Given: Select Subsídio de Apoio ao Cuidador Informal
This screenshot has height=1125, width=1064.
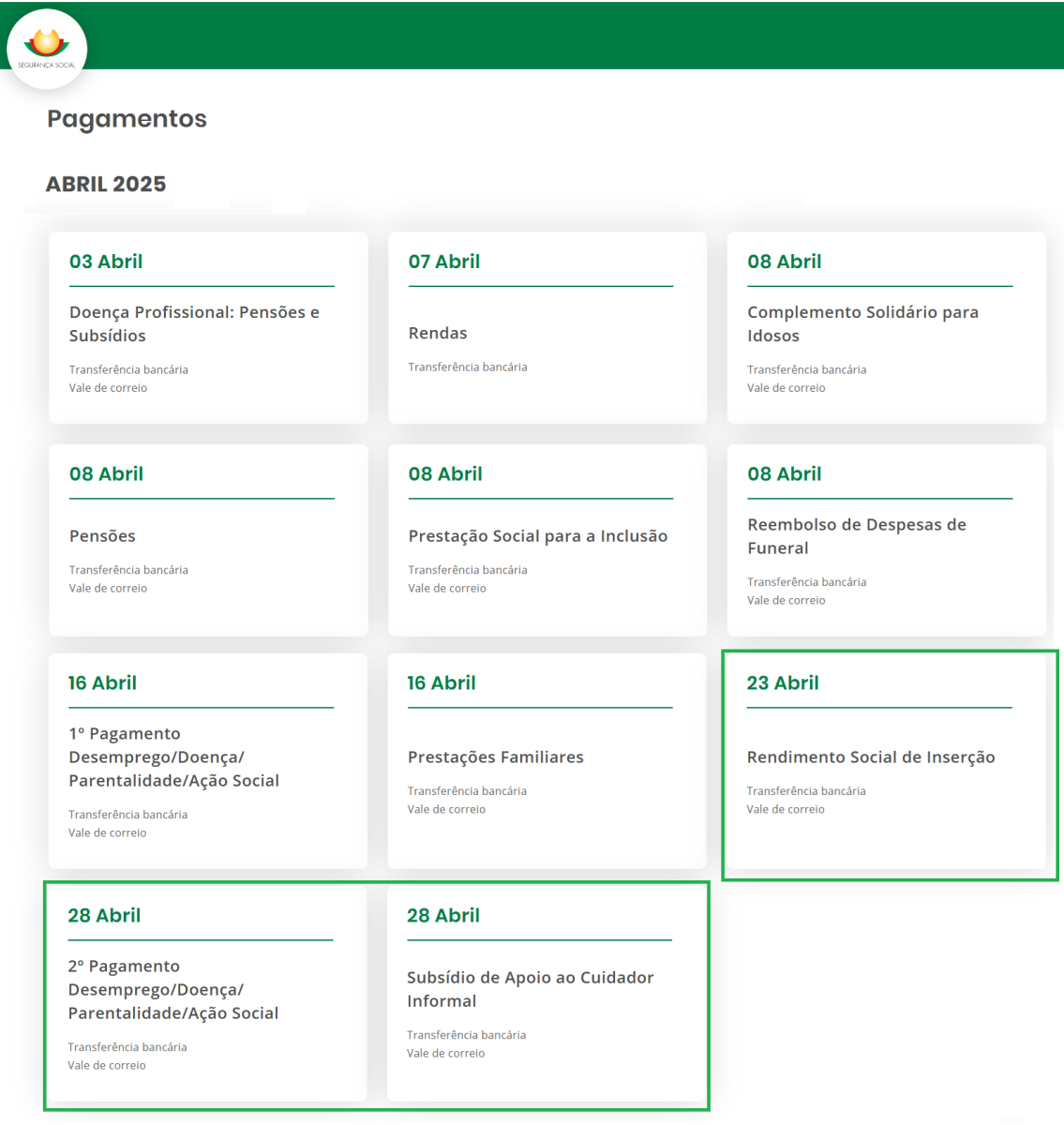Looking at the screenshot, I should [547, 993].
